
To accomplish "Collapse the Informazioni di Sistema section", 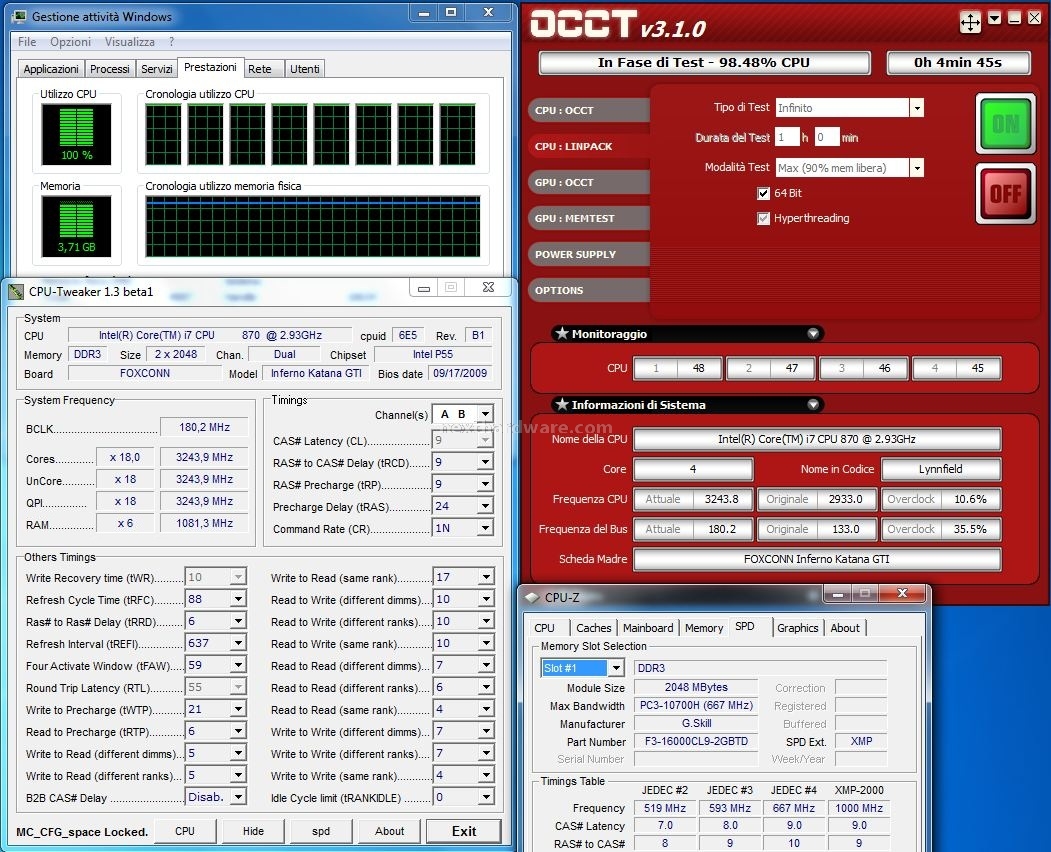I will (813, 404).
